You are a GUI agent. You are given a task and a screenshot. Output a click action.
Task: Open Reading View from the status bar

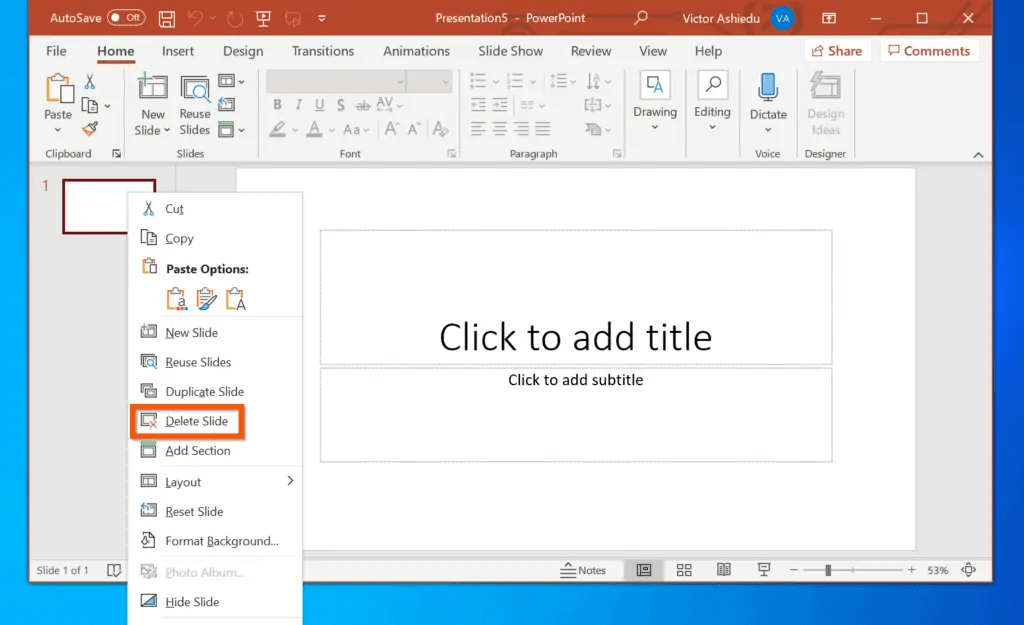[723, 569]
